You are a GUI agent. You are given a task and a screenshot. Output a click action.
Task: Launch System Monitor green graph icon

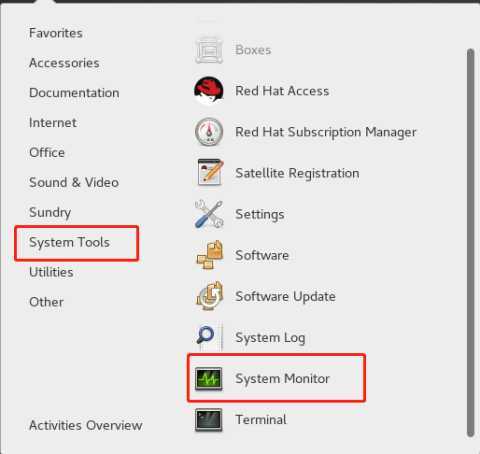point(209,379)
